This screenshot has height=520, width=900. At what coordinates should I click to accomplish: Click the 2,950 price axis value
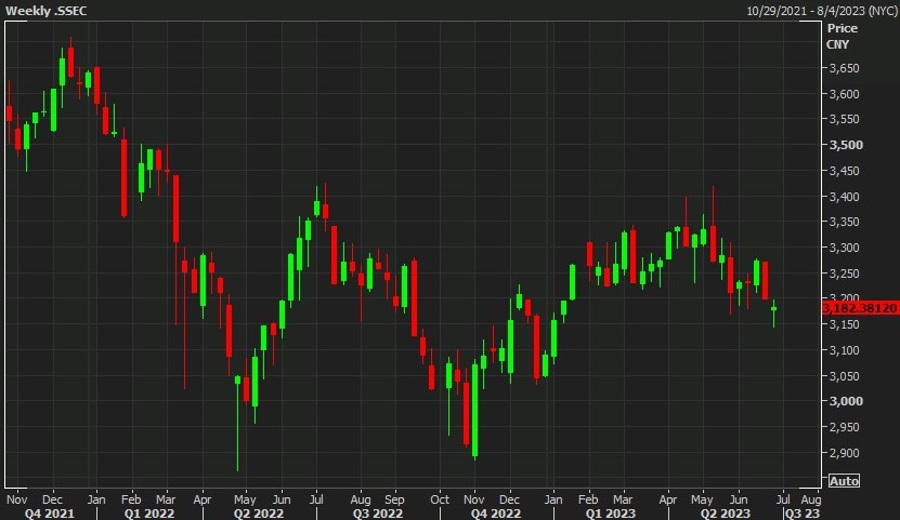point(844,427)
